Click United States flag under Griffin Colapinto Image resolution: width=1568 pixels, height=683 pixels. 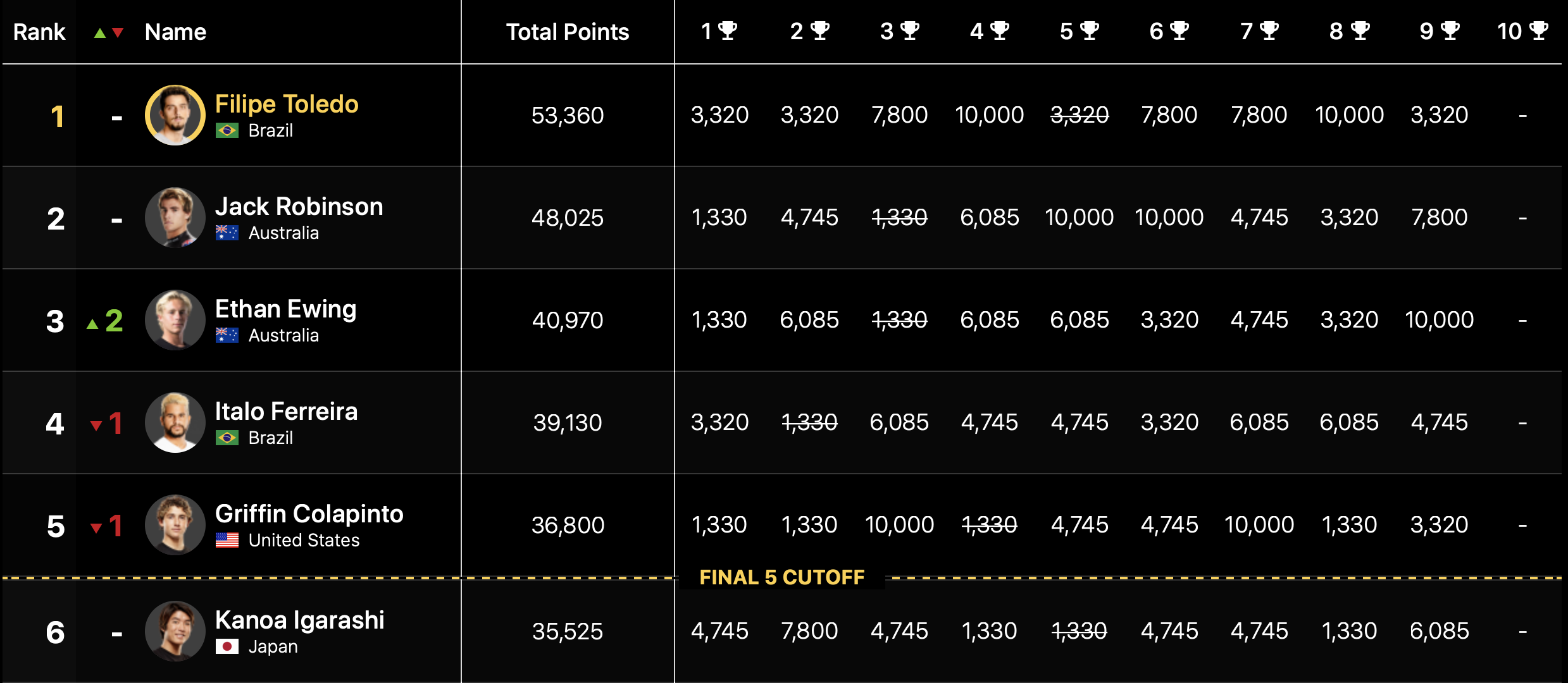tap(227, 540)
